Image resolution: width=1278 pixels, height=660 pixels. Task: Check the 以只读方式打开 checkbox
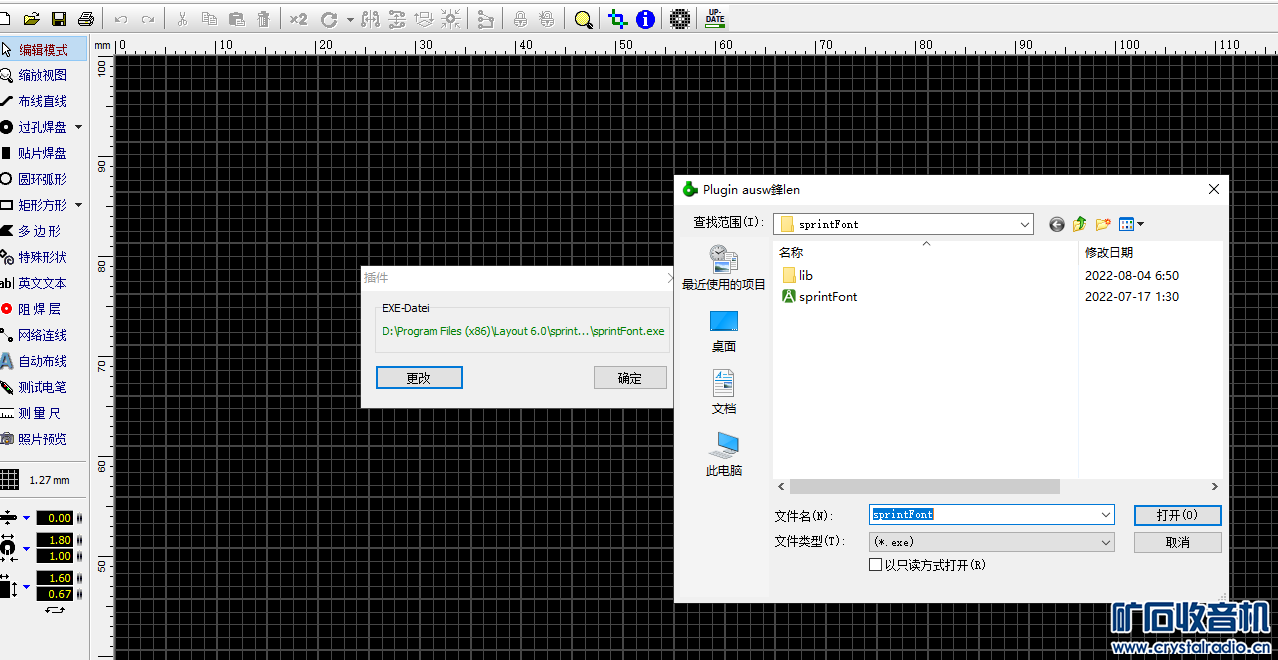pos(876,565)
